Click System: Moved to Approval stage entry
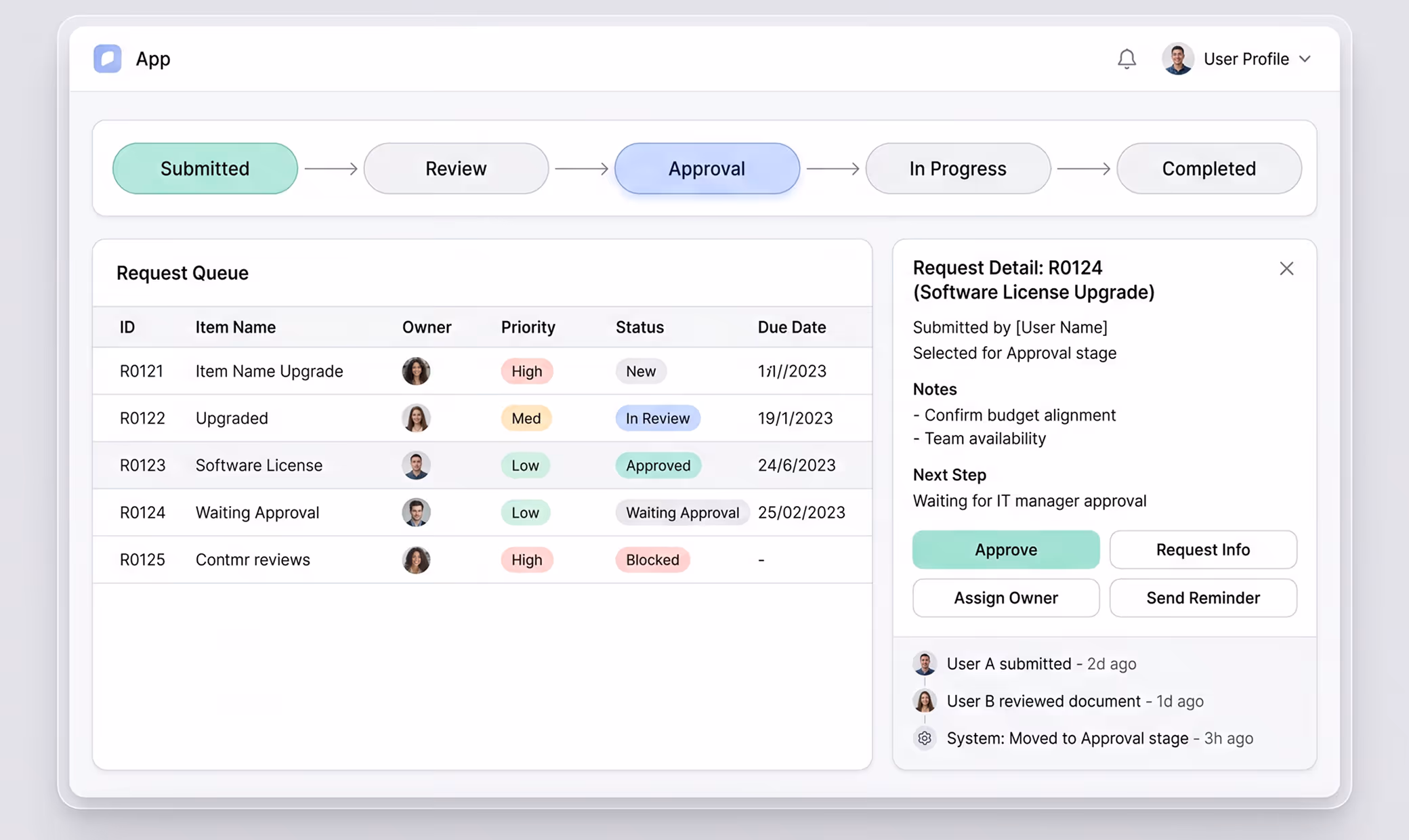This screenshot has height=840, width=1409. 1100,738
